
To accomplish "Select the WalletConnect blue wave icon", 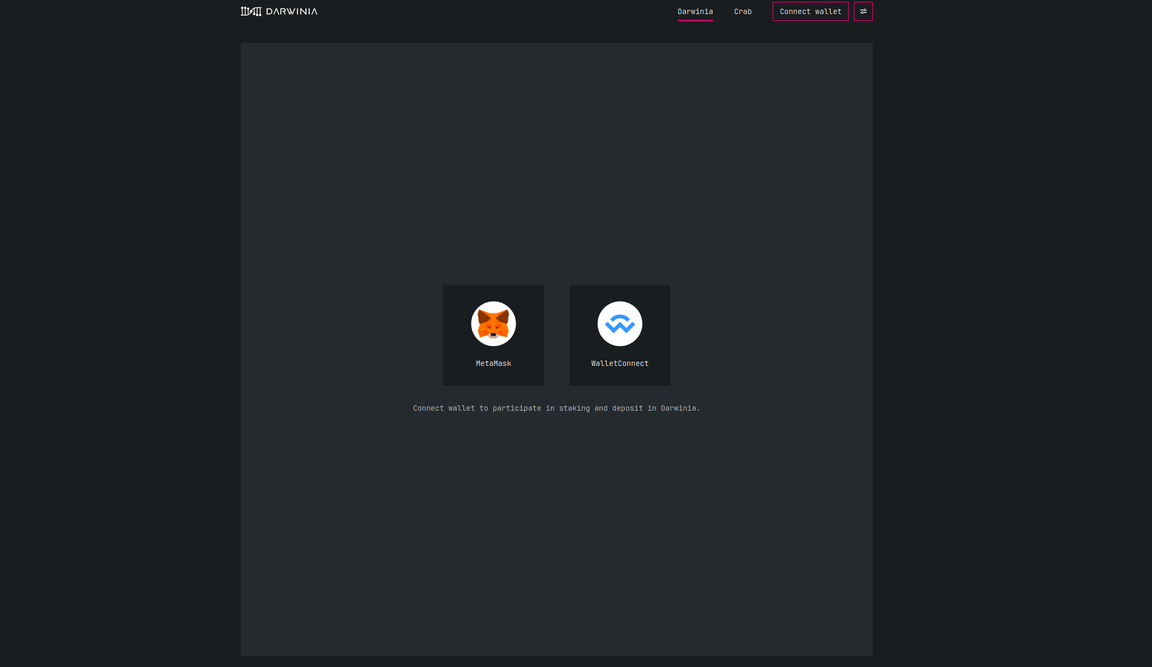I will coord(620,325).
